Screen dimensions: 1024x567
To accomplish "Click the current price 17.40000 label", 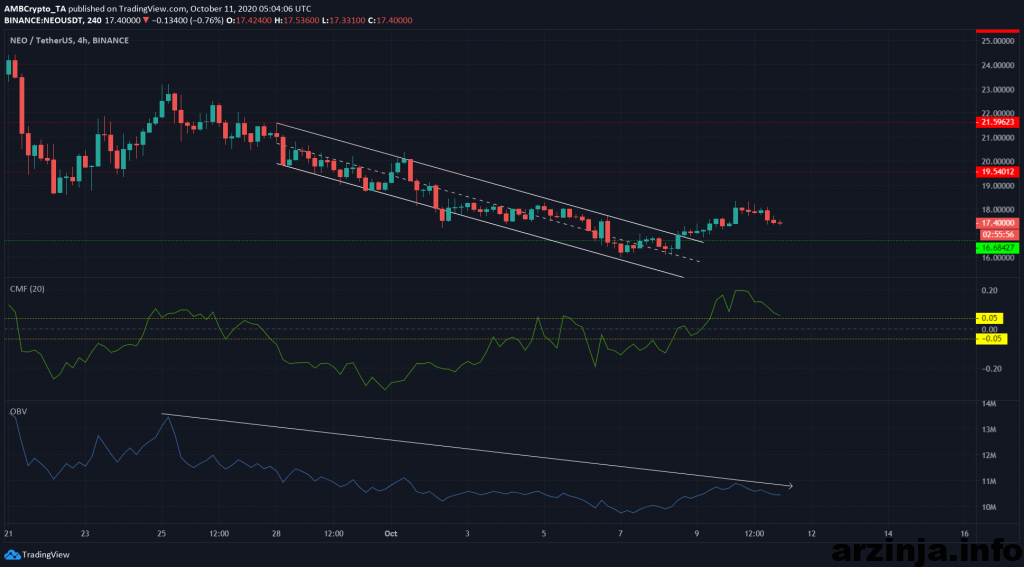I will [997, 223].
